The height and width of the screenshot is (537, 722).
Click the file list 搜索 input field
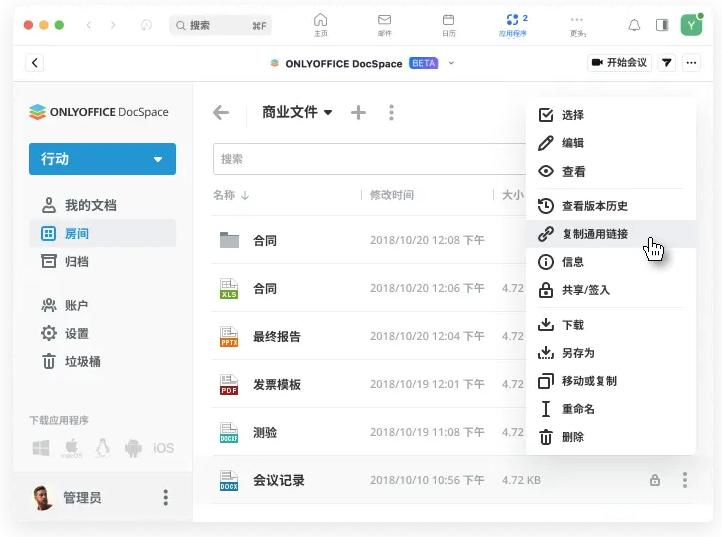click(369, 159)
